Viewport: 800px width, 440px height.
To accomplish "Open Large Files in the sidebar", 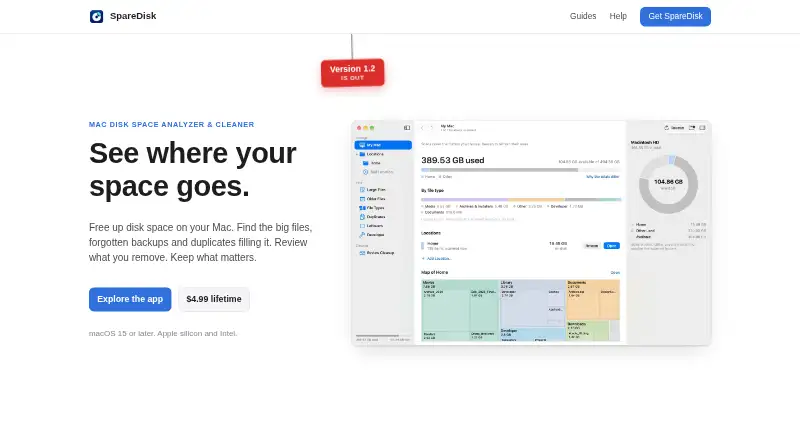I will coord(373,190).
